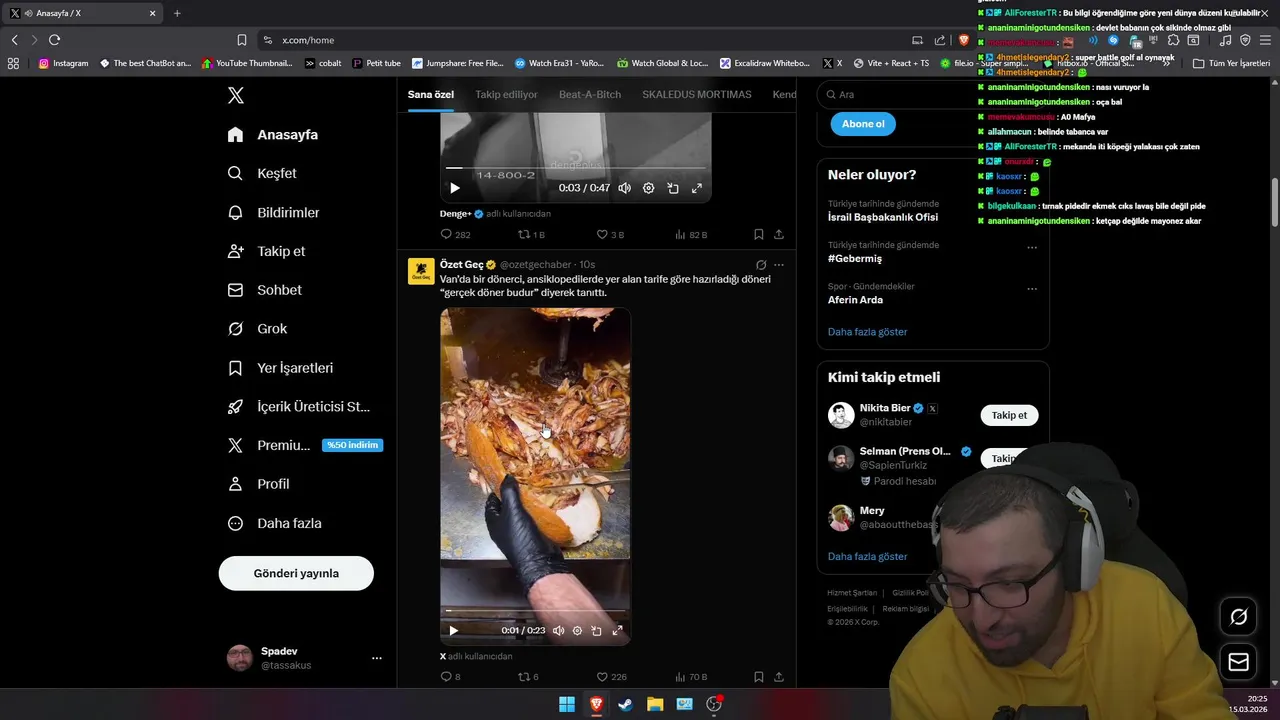The height and width of the screenshot is (720, 1280).
Task: Click floating Grok button at bottom right
Action: pyautogui.click(x=1238, y=617)
